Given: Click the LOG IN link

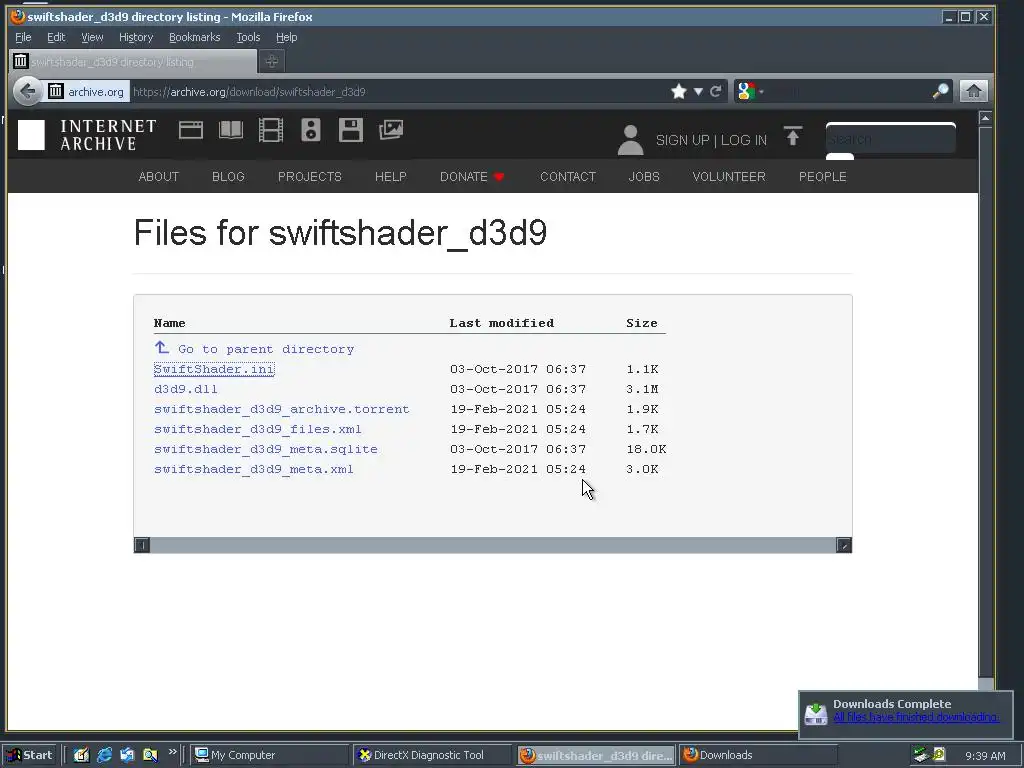Looking at the screenshot, I should point(744,140).
